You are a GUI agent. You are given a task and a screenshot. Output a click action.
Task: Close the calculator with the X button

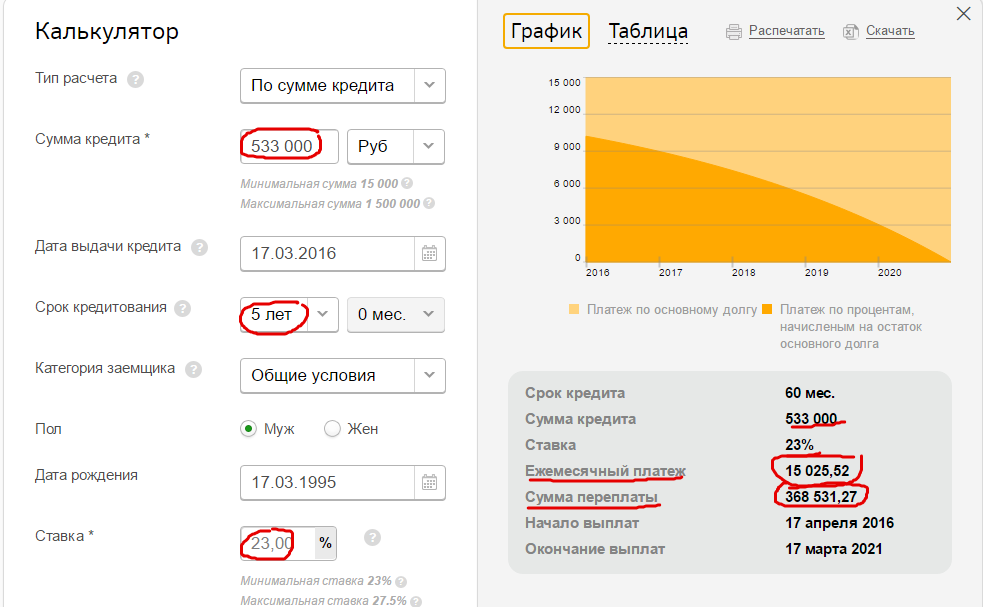coord(963,14)
